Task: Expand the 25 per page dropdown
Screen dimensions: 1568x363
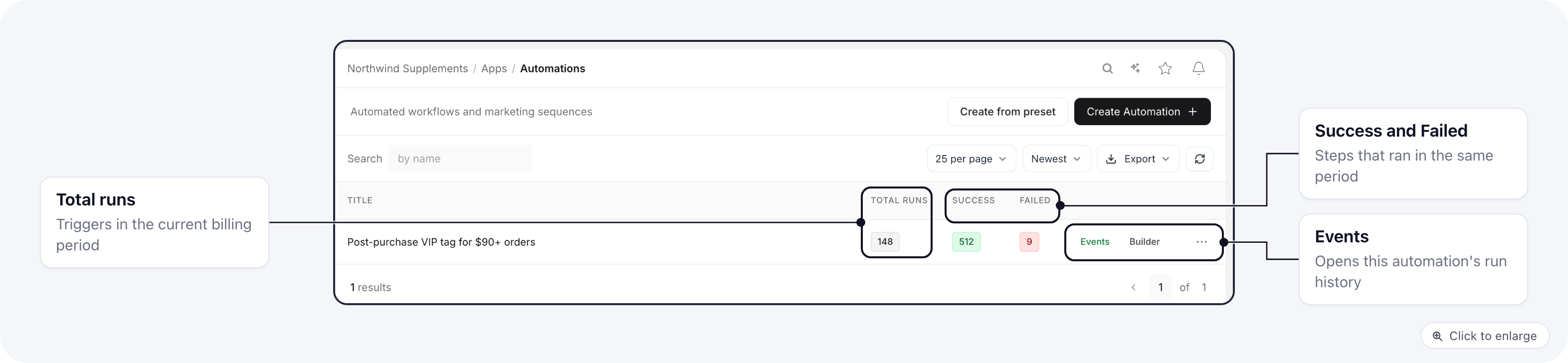Action: 971,159
